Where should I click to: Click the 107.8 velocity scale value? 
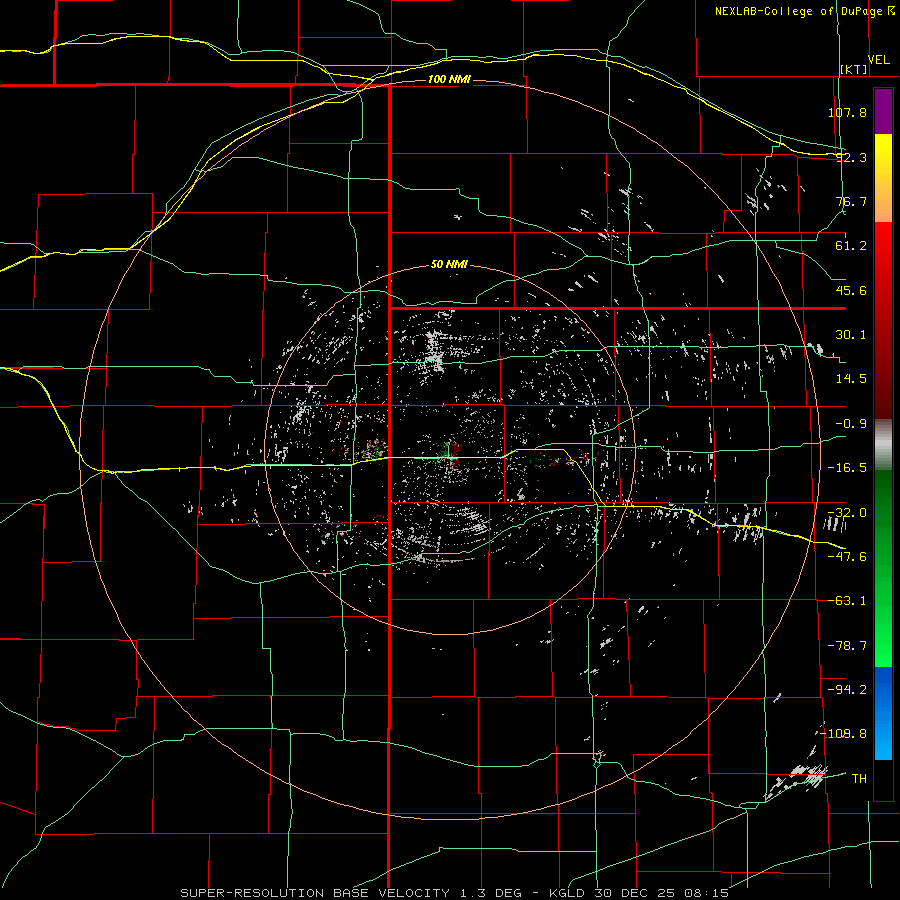(x=847, y=112)
